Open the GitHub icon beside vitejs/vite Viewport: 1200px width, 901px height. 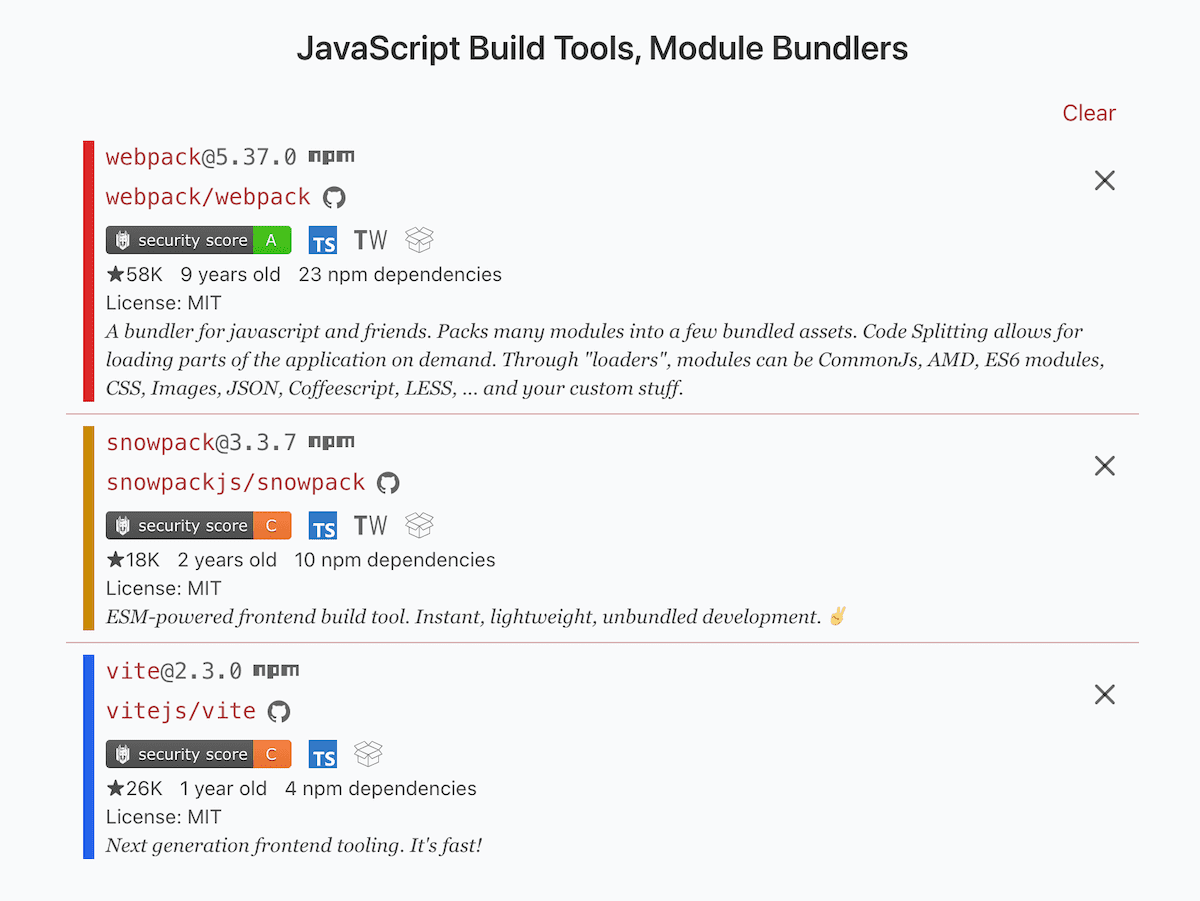click(x=279, y=711)
